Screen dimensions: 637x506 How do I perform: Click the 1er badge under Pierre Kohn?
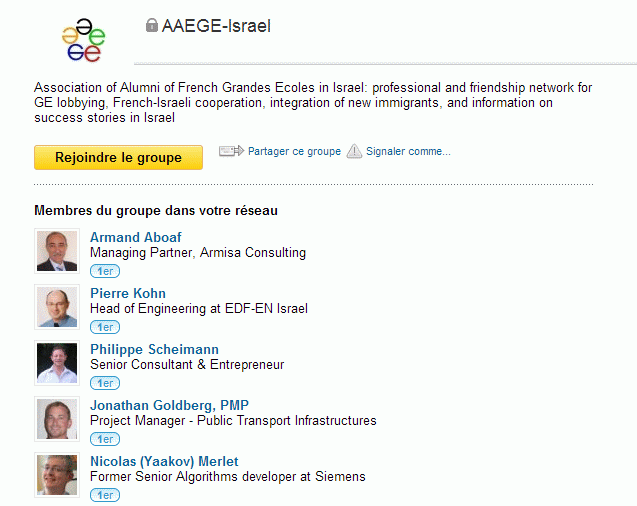coord(105,327)
